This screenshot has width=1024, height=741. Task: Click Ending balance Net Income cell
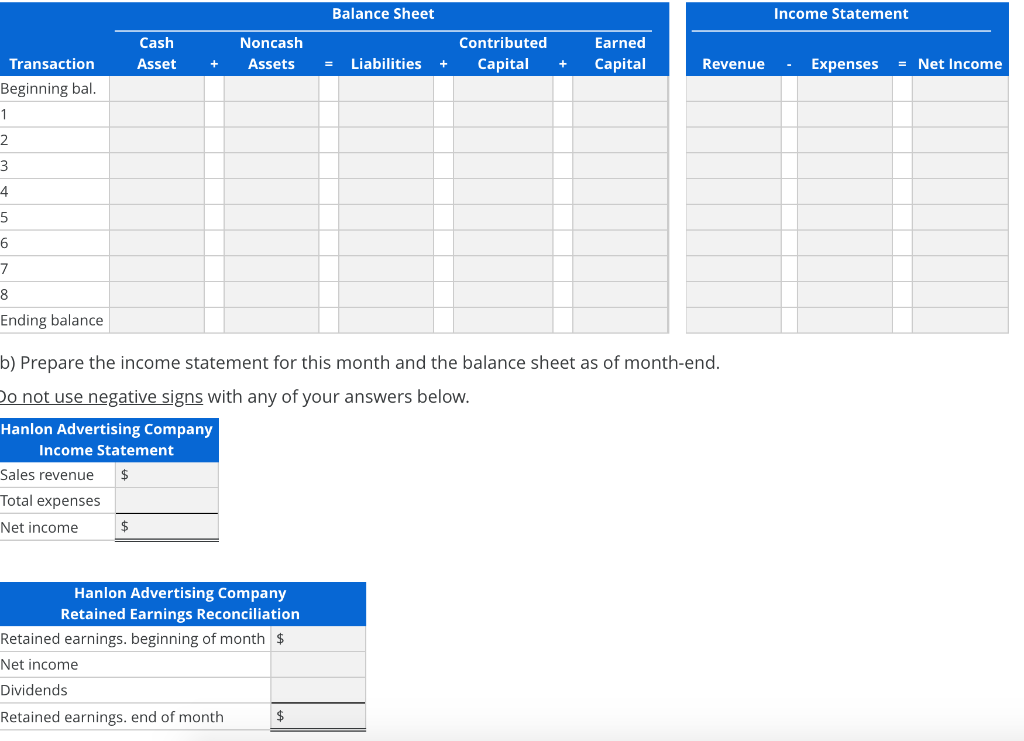click(959, 320)
